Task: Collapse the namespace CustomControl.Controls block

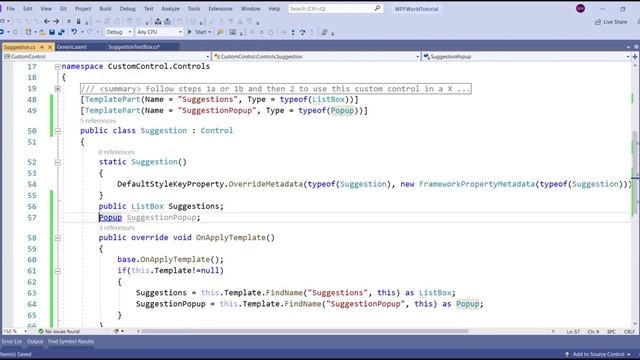Action: pyautogui.click(x=58, y=67)
